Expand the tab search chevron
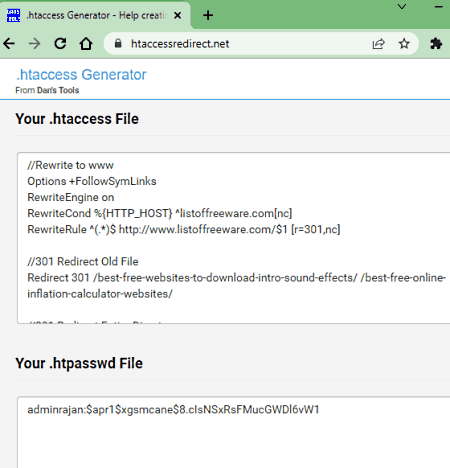Image resolution: width=450 pixels, height=468 pixels. click(x=402, y=7)
